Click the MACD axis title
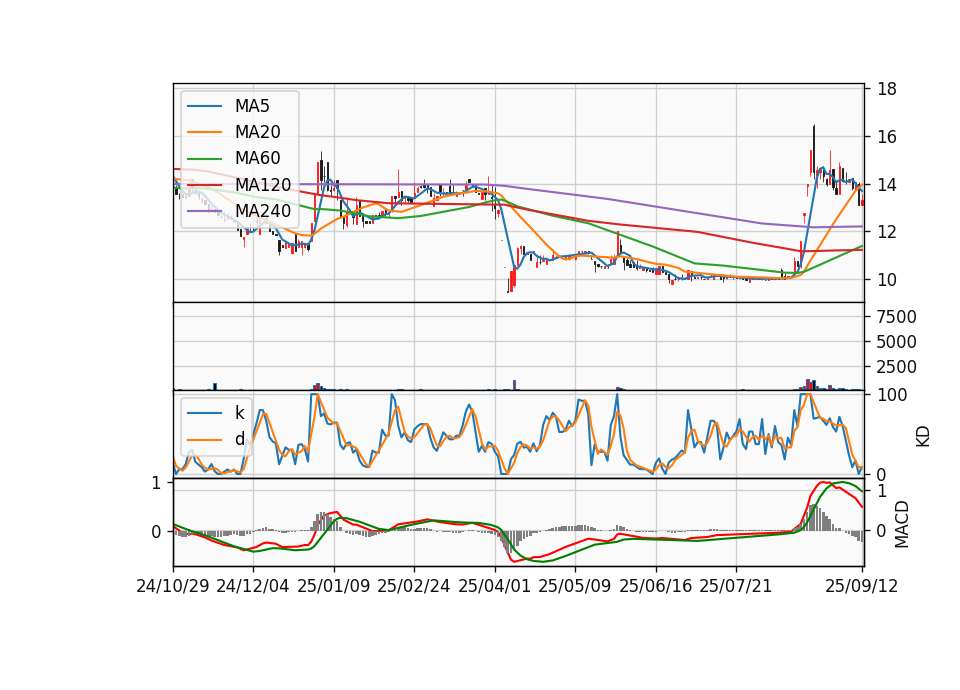Image resolution: width=960 pixels, height=690 pixels. [x=901, y=524]
